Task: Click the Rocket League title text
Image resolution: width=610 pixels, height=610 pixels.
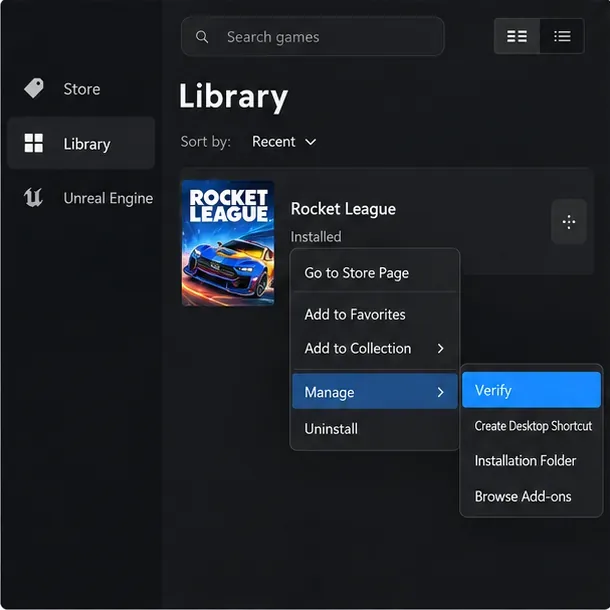Action: (x=343, y=209)
